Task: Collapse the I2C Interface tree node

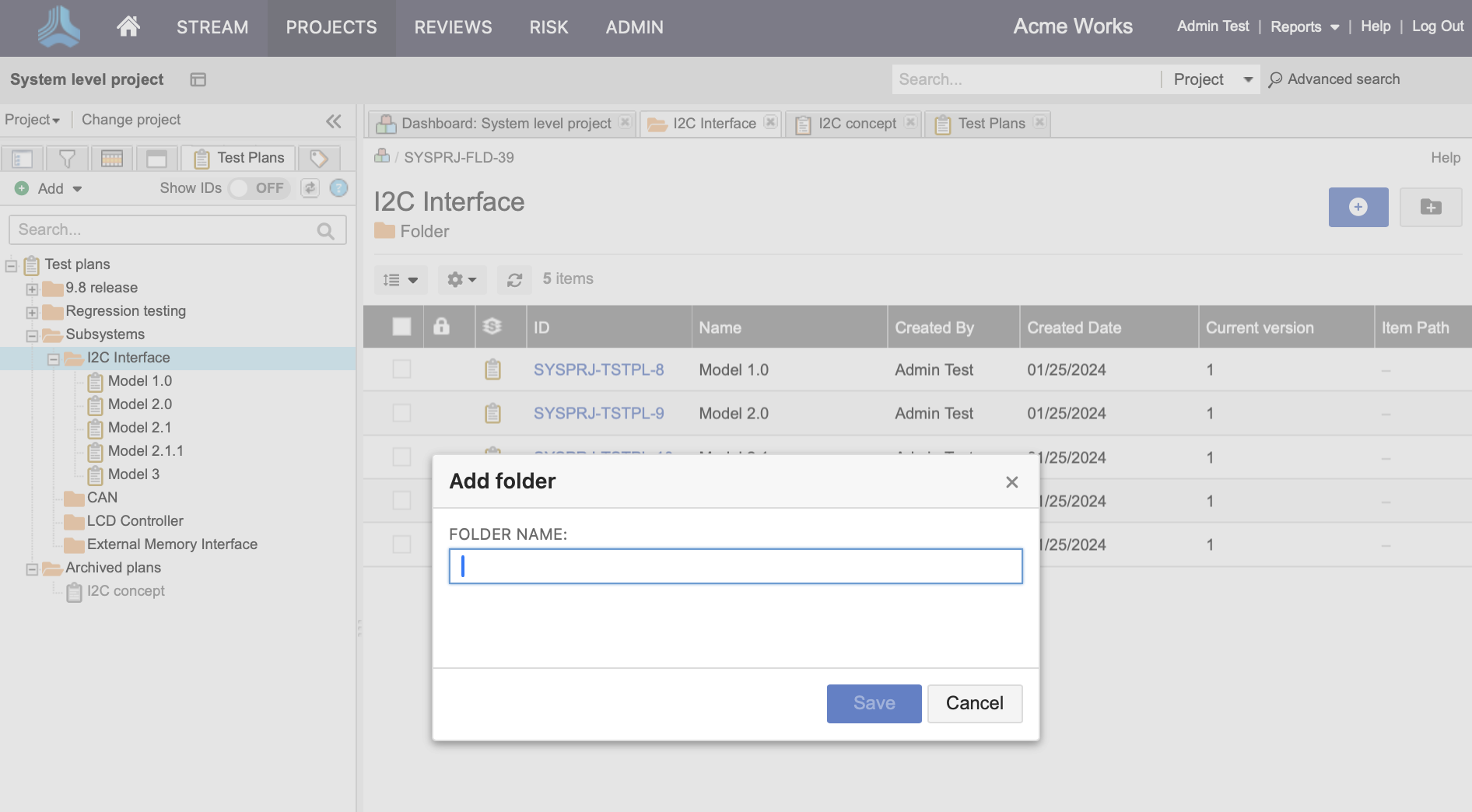Action: tap(54, 359)
